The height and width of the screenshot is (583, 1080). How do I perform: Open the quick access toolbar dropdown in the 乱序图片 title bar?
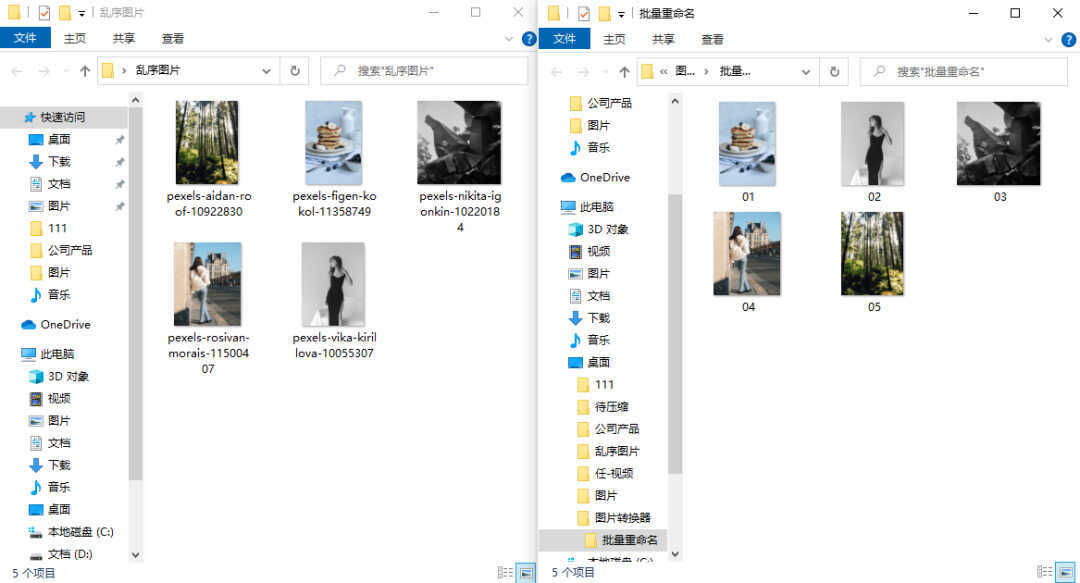[x=81, y=13]
